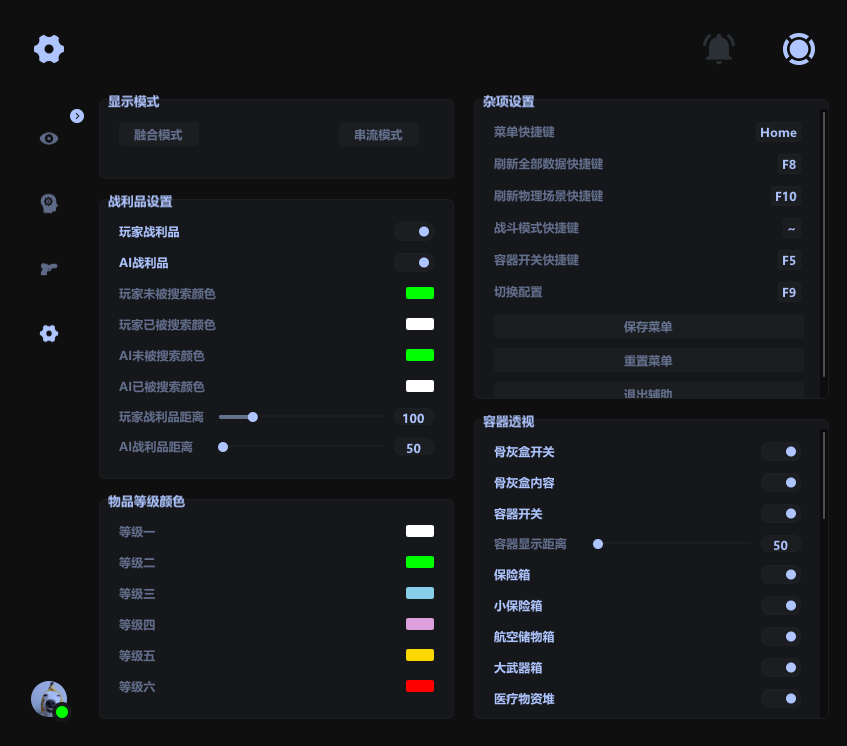Viewport: 847px width, 746px height.
Task: Change the 切换配置 F9 key binding
Action: tap(789, 293)
